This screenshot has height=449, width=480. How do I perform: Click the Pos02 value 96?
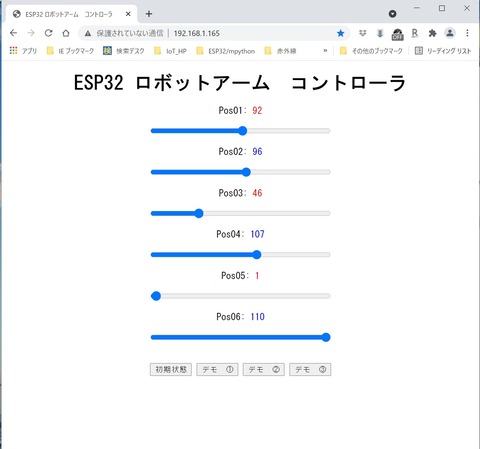pos(257,152)
